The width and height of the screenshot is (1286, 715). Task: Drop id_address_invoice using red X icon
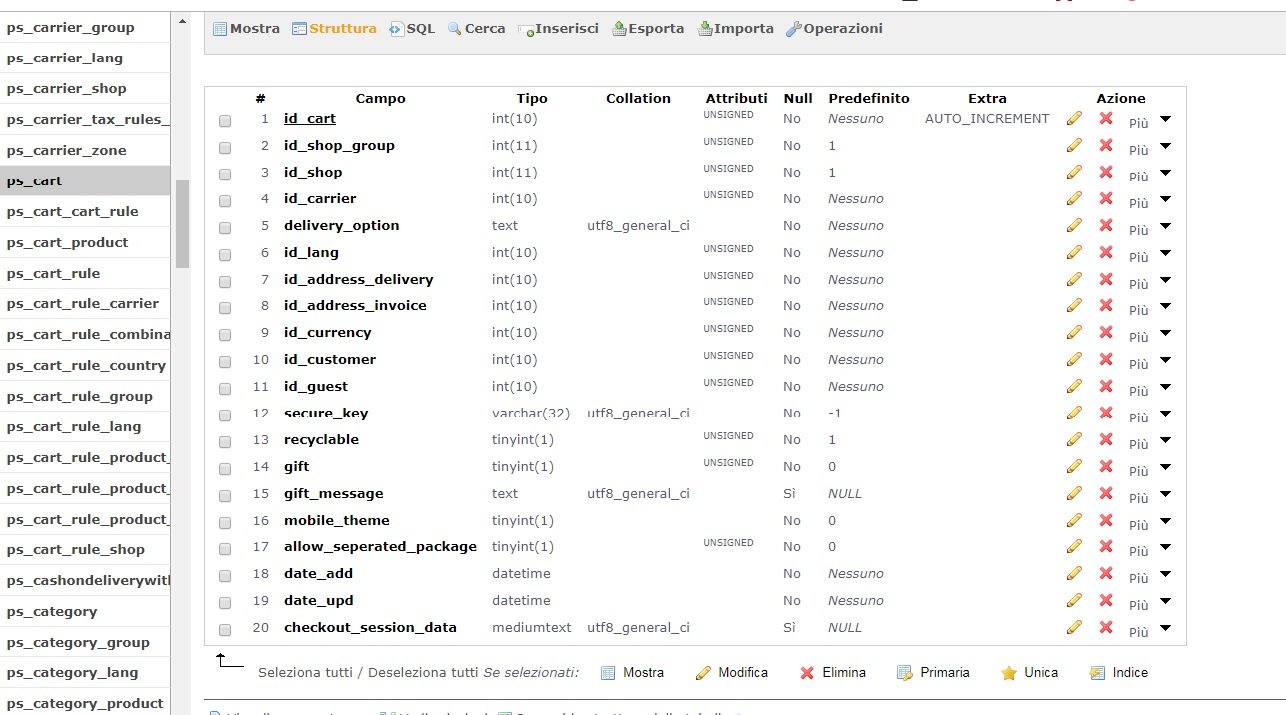click(x=1106, y=305)
